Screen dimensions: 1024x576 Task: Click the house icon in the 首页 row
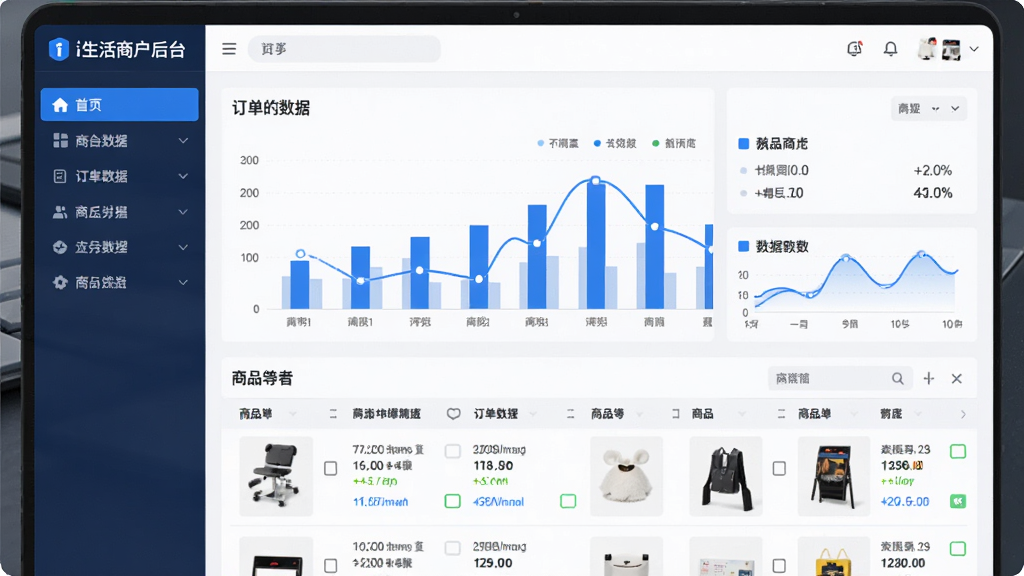click(x=60, y=105)
